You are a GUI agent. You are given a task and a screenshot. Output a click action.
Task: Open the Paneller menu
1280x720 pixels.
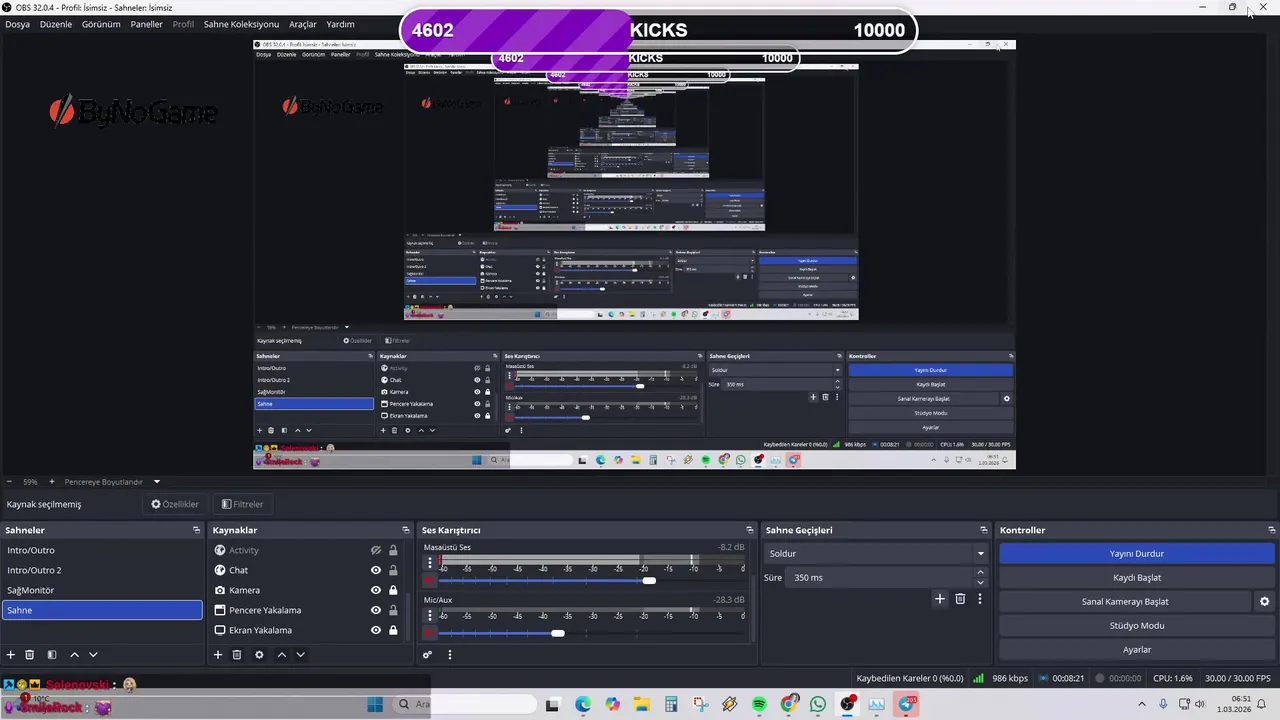pos(146,24)
